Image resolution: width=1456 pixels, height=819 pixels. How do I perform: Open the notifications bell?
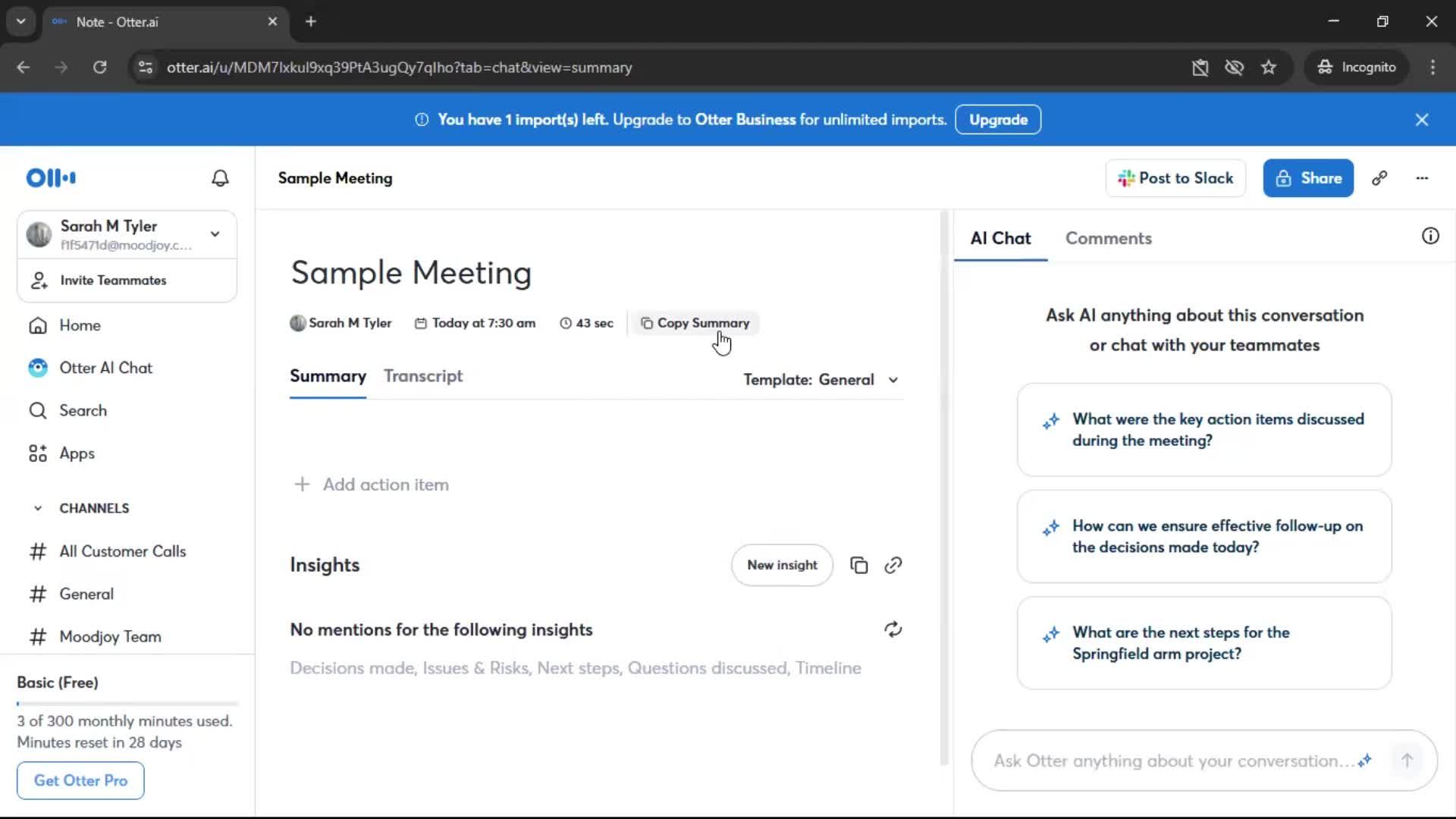click(x=220, y=178)
